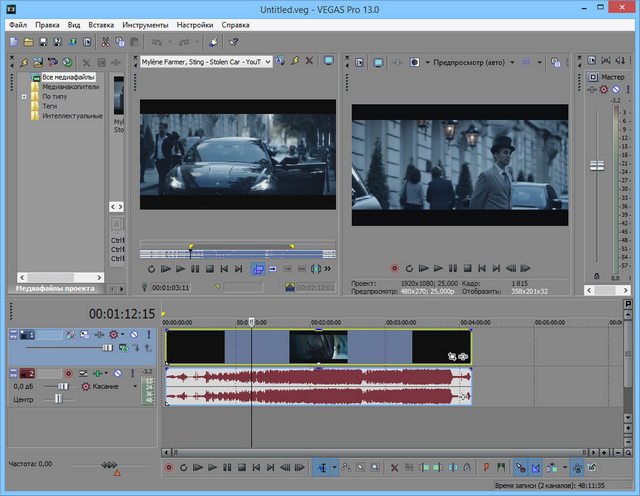Select the Normal Edit tool
The height and width of the screenshot is (496, 640).
click(322, 468)
